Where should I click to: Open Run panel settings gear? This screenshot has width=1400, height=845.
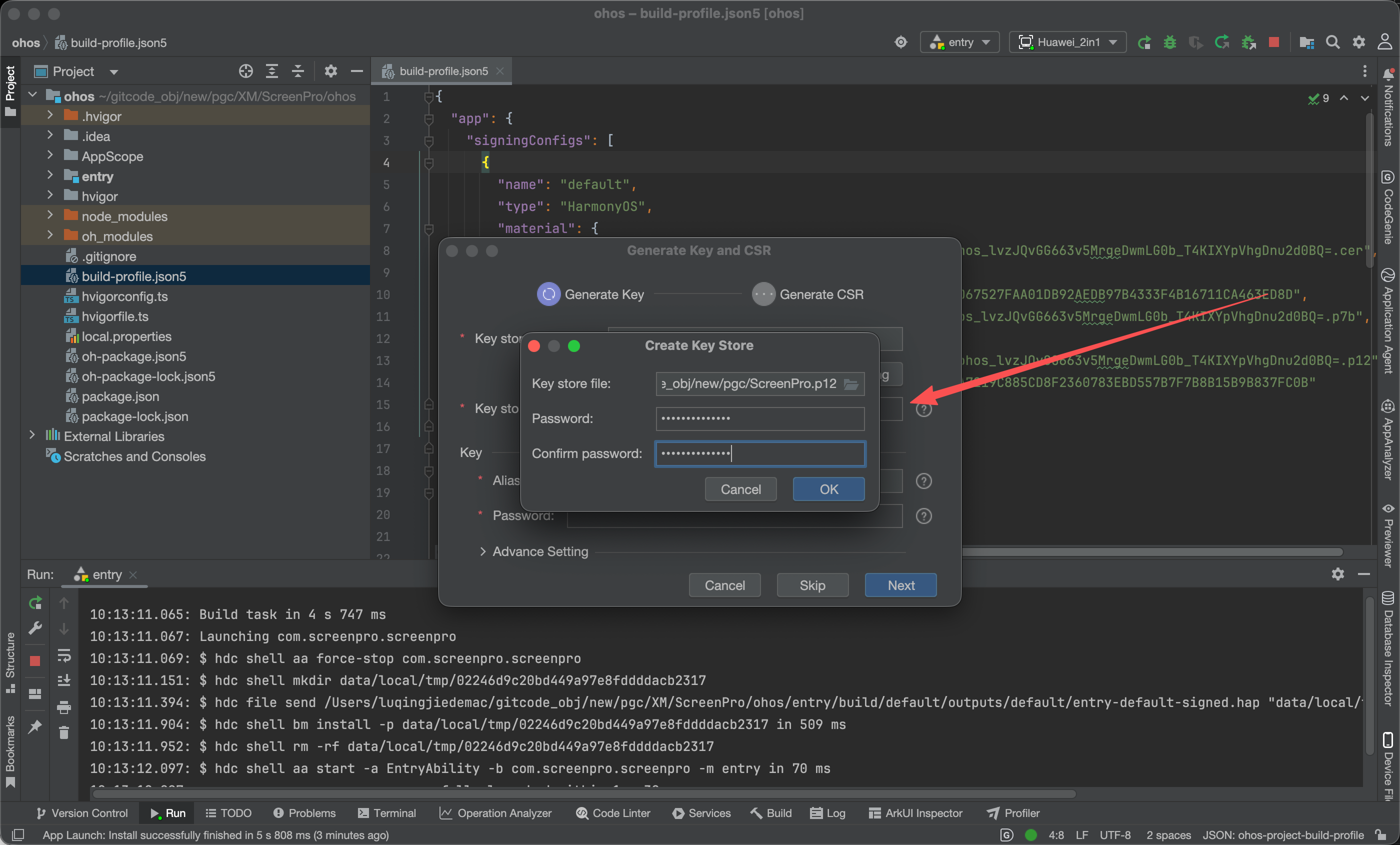point(1337,574)
